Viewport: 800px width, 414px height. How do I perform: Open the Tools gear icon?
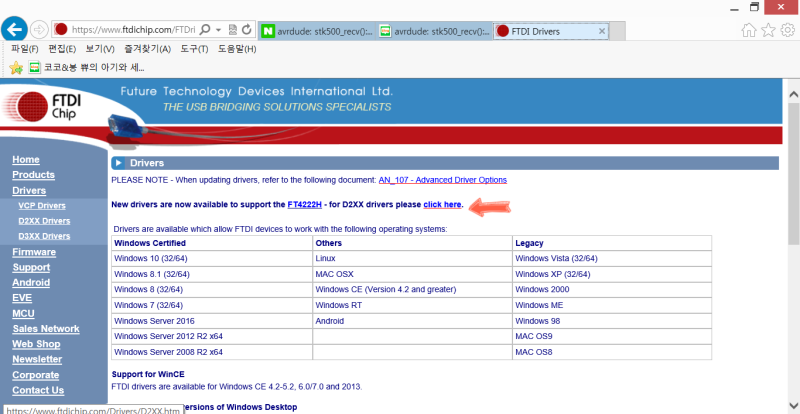(788, 31)
